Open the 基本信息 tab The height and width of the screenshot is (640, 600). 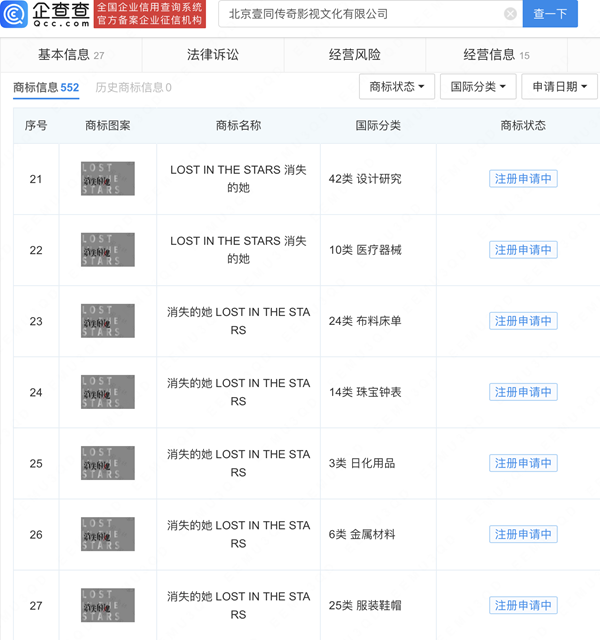pyautogui.click(x=70, y=55)
